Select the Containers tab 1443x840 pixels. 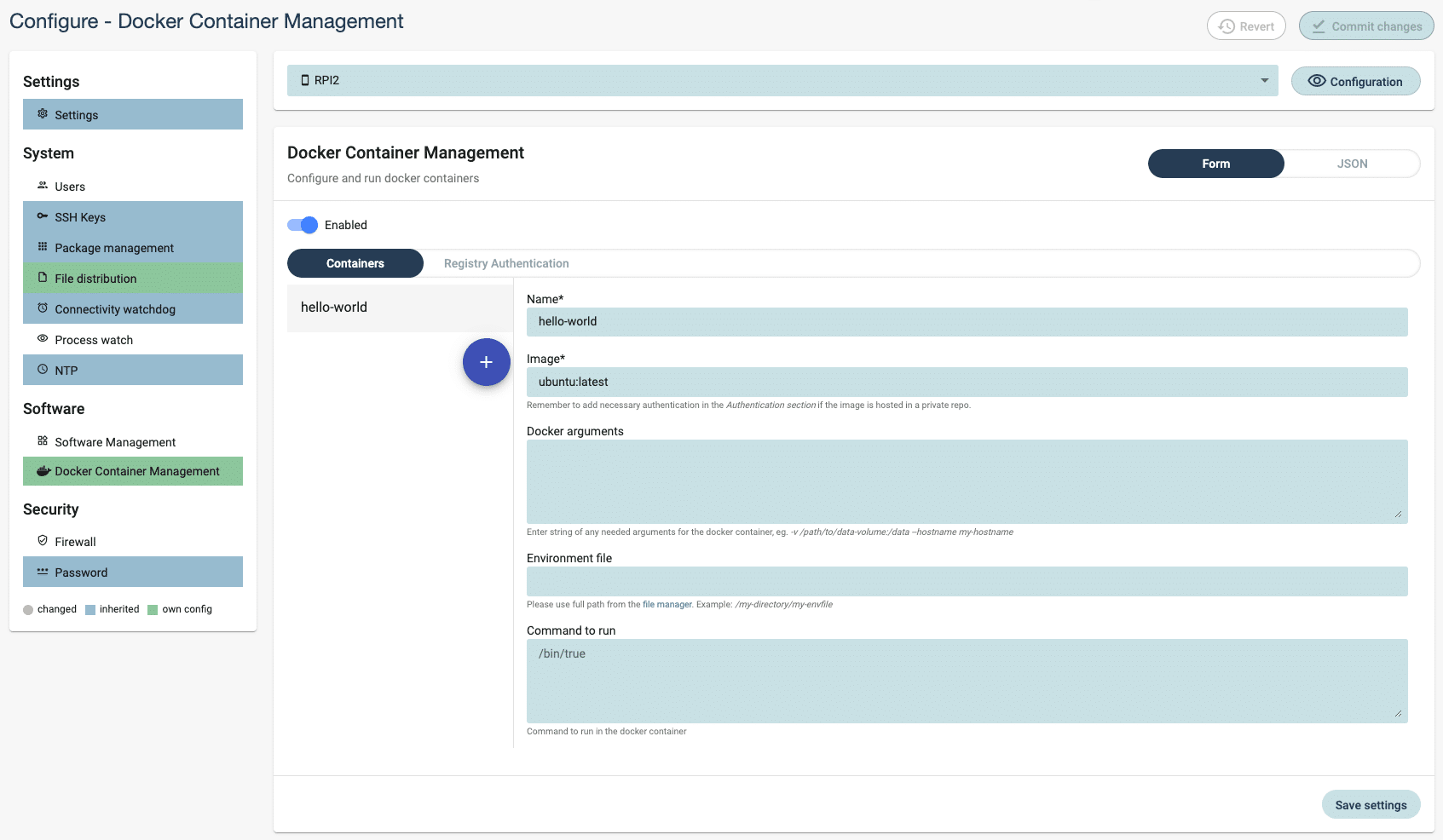click(x=355, y=263)
